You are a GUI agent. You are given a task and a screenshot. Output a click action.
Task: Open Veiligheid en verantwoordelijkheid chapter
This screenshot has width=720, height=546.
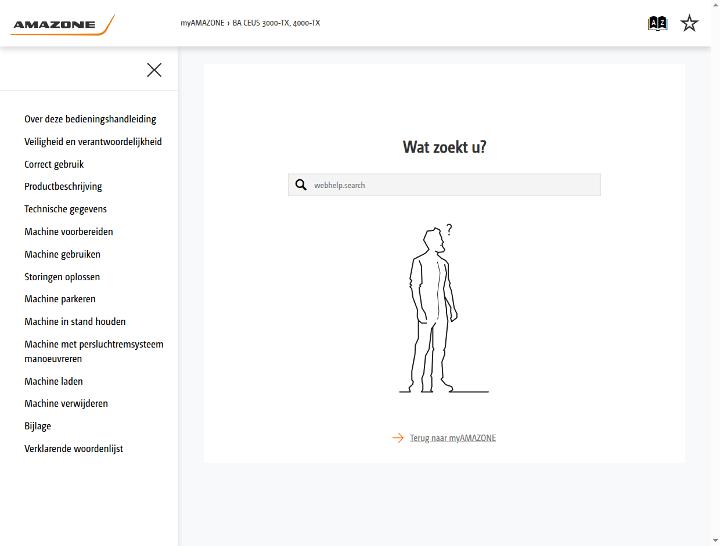point(93,141)
